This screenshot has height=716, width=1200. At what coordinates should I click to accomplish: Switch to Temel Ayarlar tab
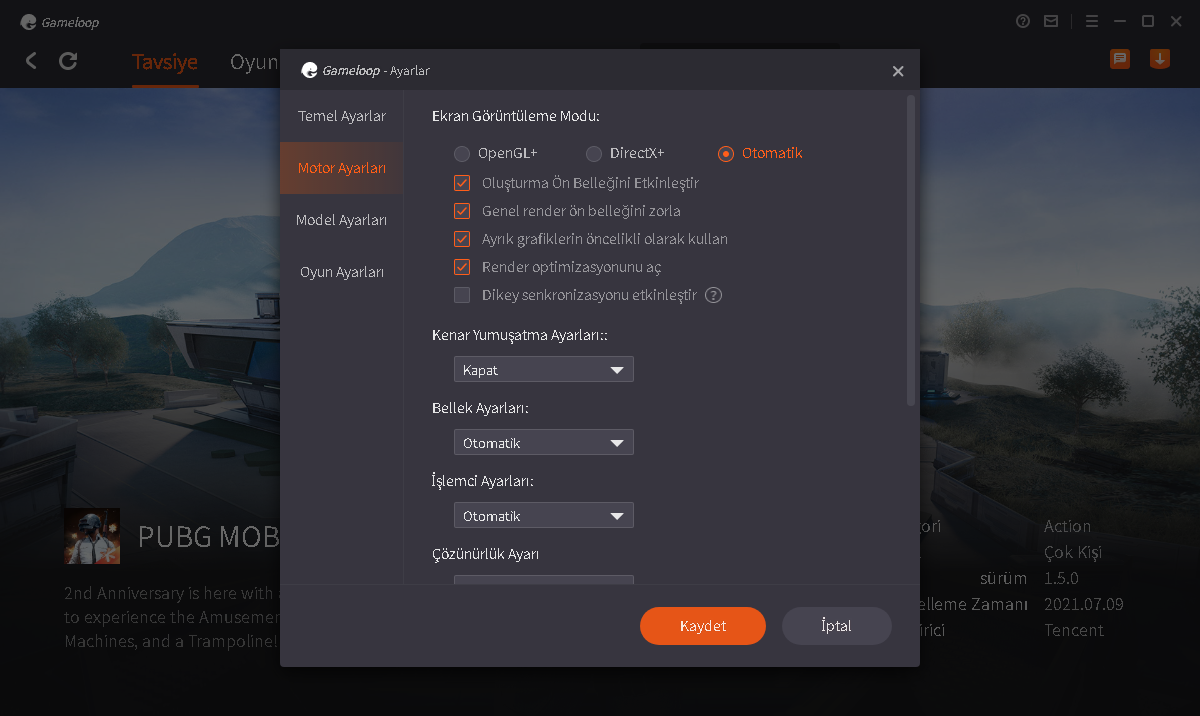point(342,116)
